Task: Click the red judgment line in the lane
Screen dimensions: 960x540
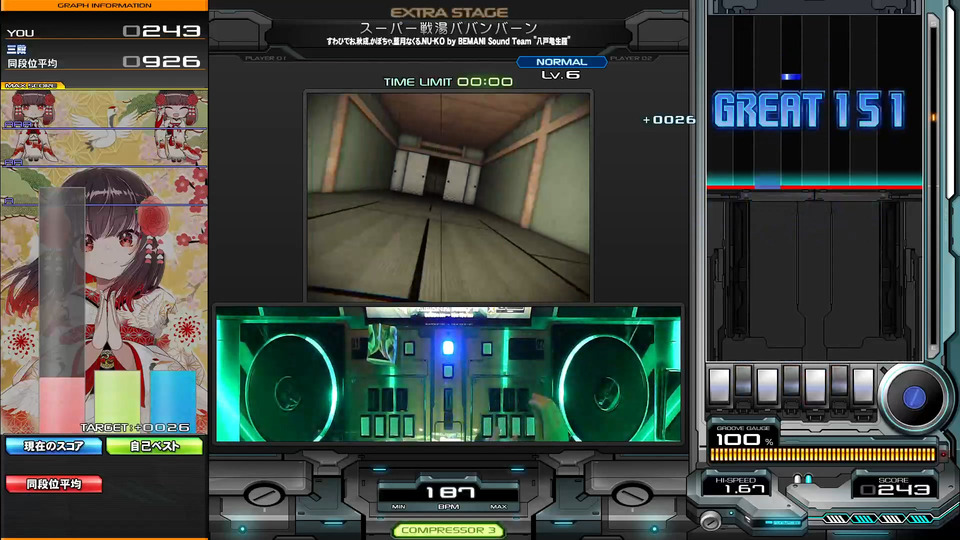Action: coord(814,186)
